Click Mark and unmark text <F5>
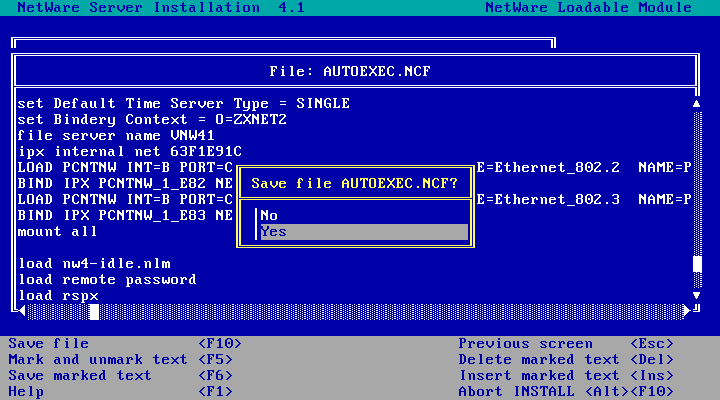Image resolution: width=720 pixels, height=400 pixels. pos(120,360)
